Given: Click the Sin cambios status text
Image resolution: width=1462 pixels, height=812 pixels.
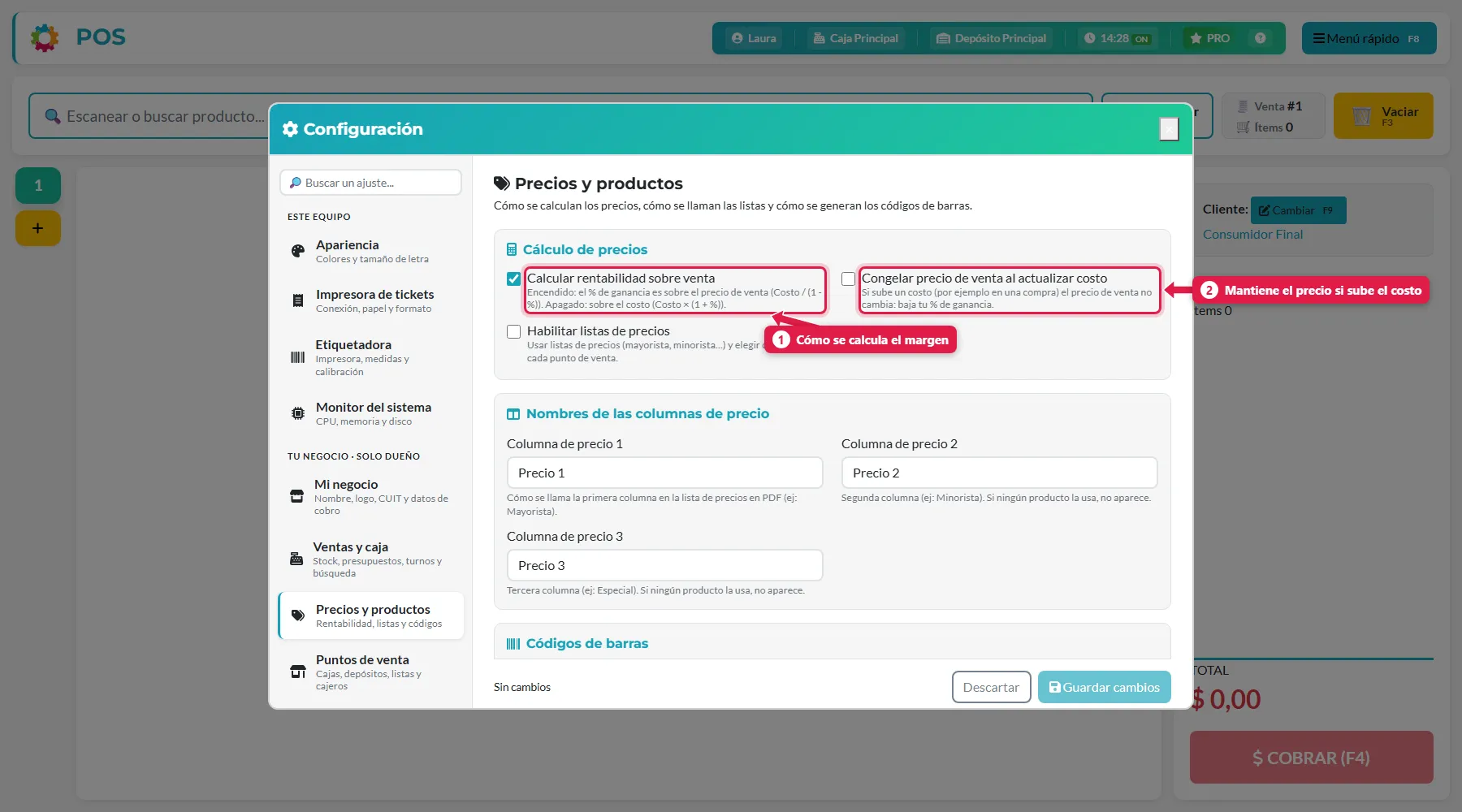Looking at the screenshot, I should (x=522, y=687).
